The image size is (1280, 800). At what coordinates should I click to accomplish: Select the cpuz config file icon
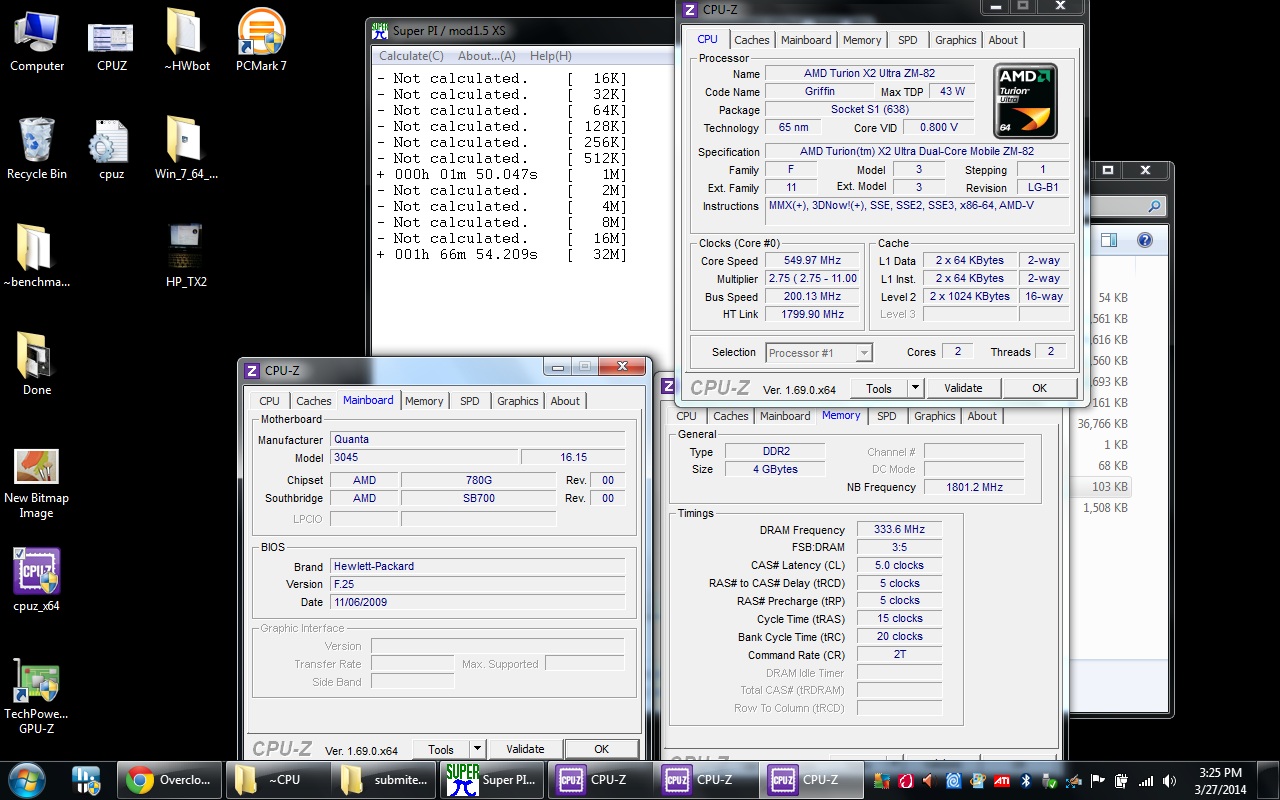[x=111, y=150]
